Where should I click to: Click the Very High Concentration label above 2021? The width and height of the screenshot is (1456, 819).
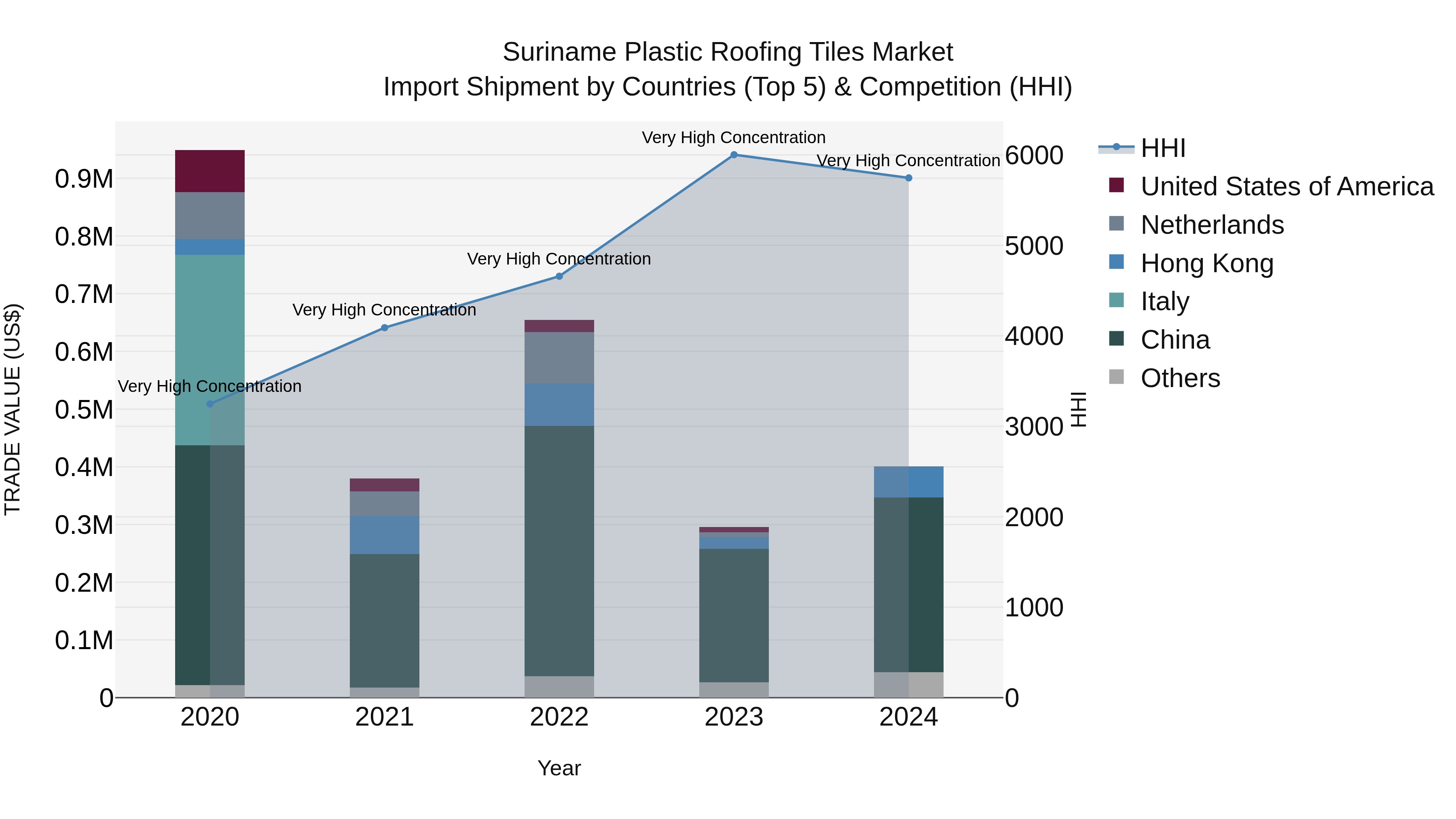pyautogui.click(x=384, y=310)
